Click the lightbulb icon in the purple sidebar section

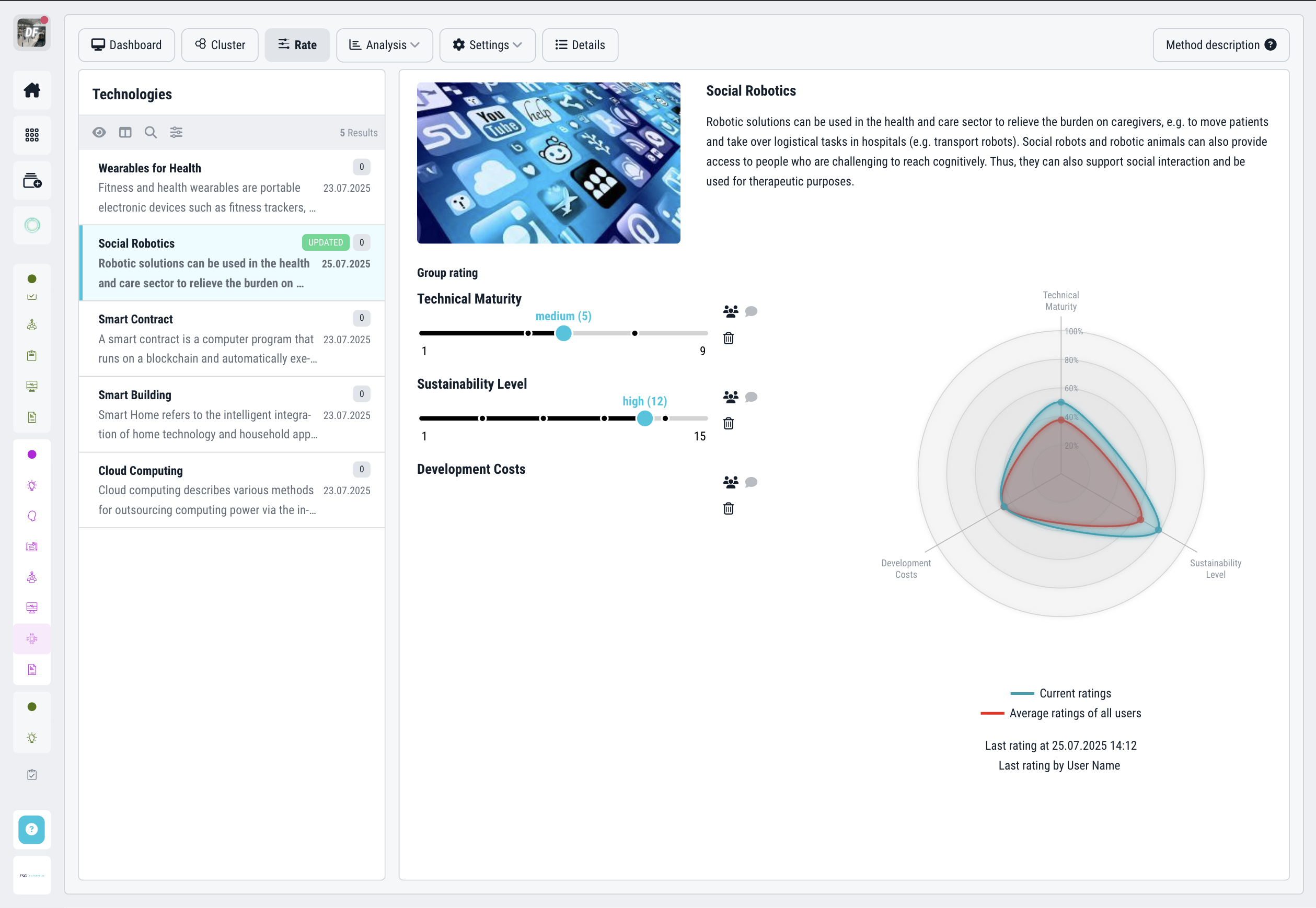[32, 485]
